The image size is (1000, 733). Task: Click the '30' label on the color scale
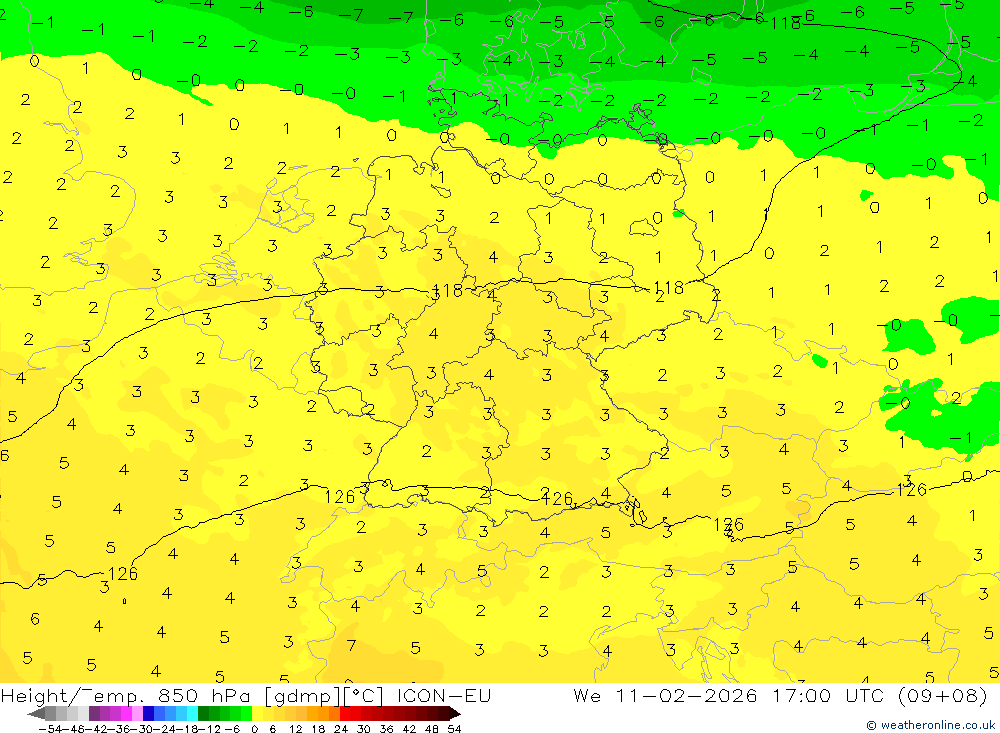tap(364, 729)
